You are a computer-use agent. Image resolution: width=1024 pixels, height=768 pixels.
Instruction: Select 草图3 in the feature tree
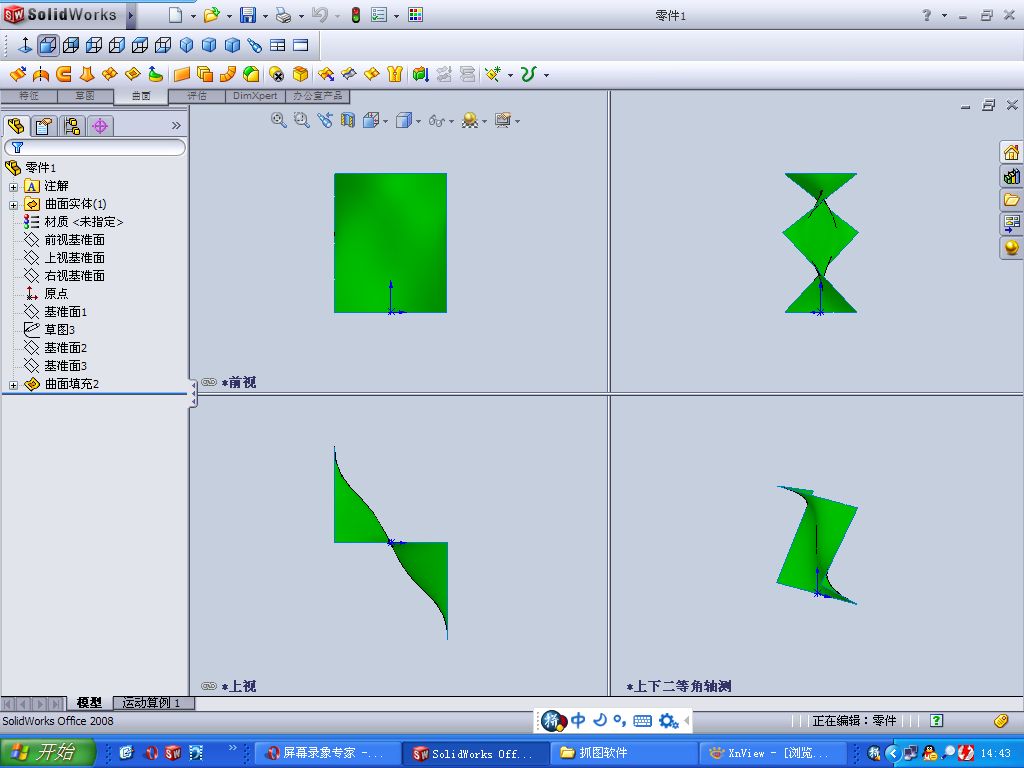pos(59,330)
